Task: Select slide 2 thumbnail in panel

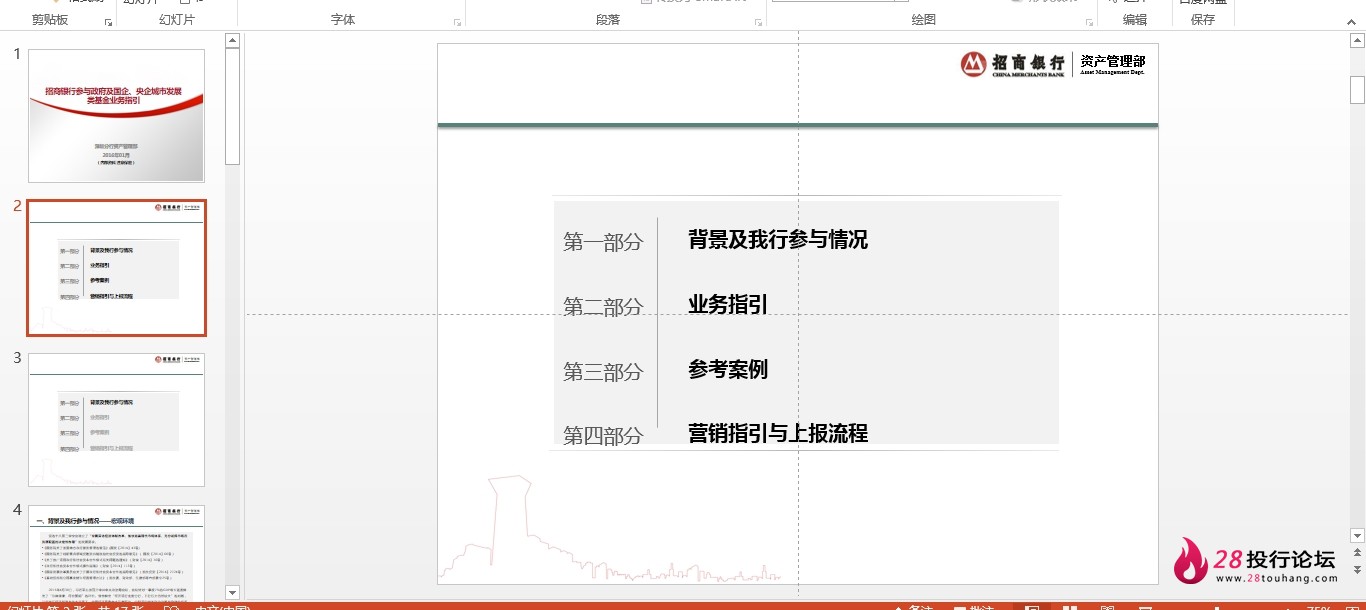Action: pyautogui.click(x=116, y=268)
